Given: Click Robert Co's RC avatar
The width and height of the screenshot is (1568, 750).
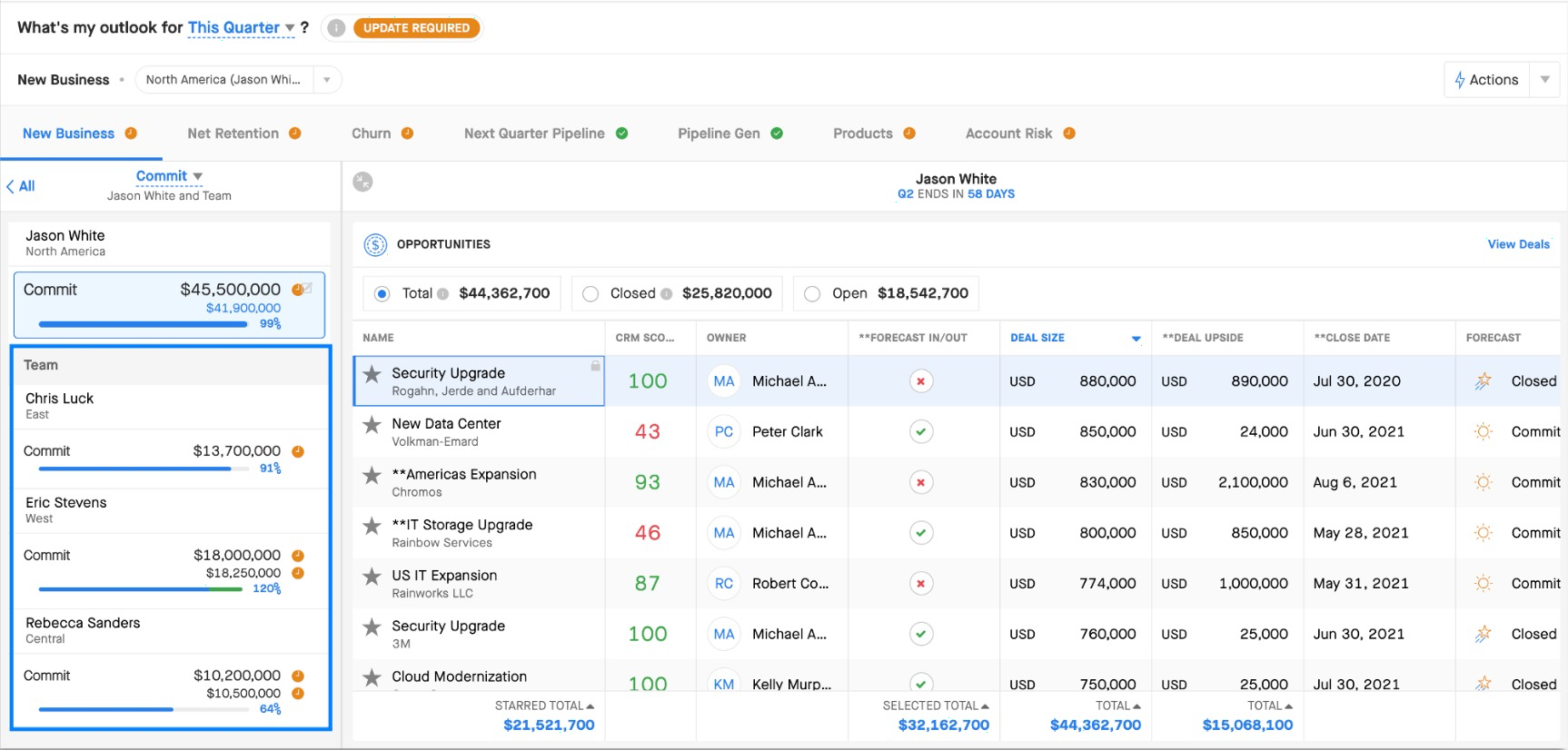Looking at the screenshot, I should 724,584.
